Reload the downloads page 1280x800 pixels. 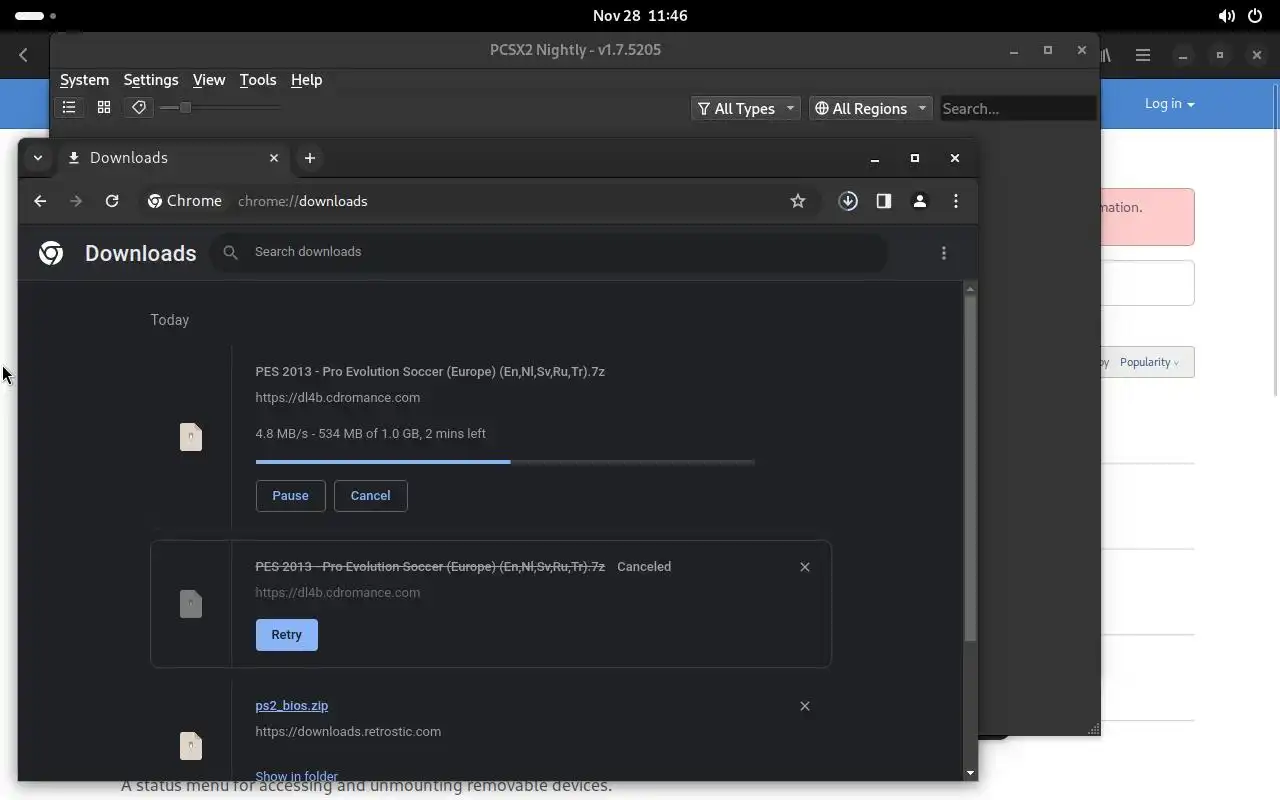tap(112, 201)
